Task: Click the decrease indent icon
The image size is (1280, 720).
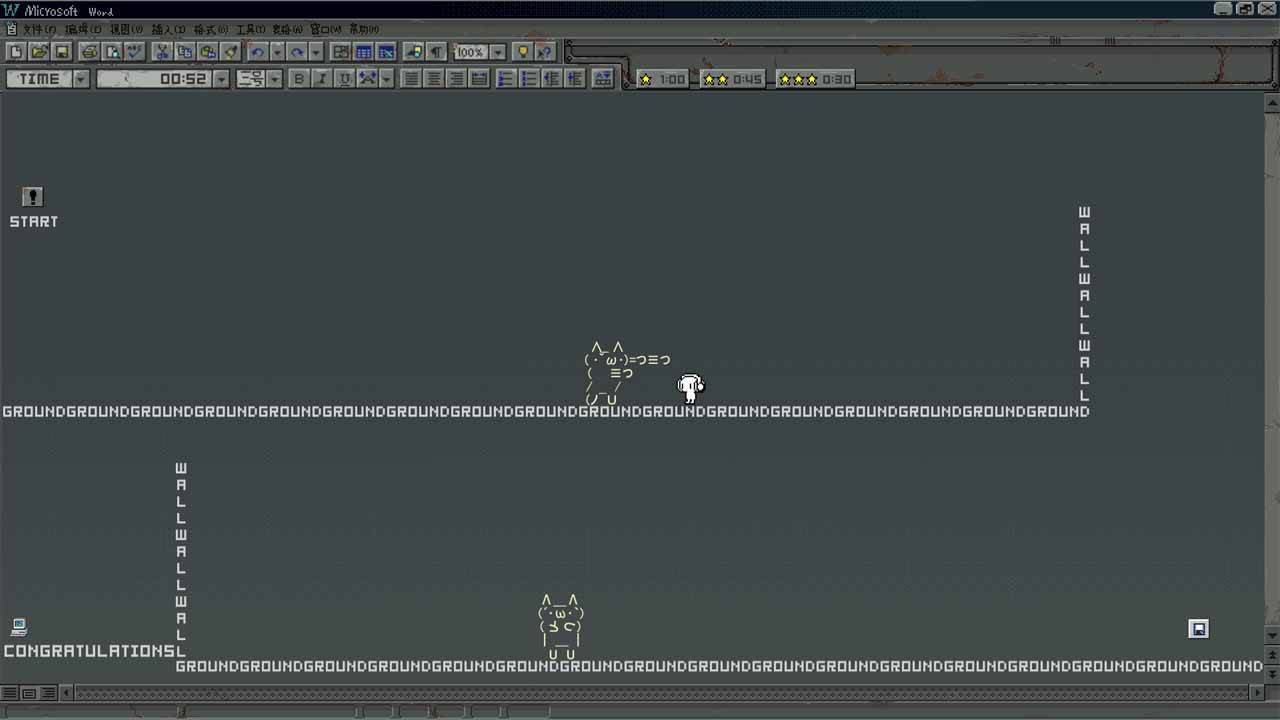Action: pos(552,79)
